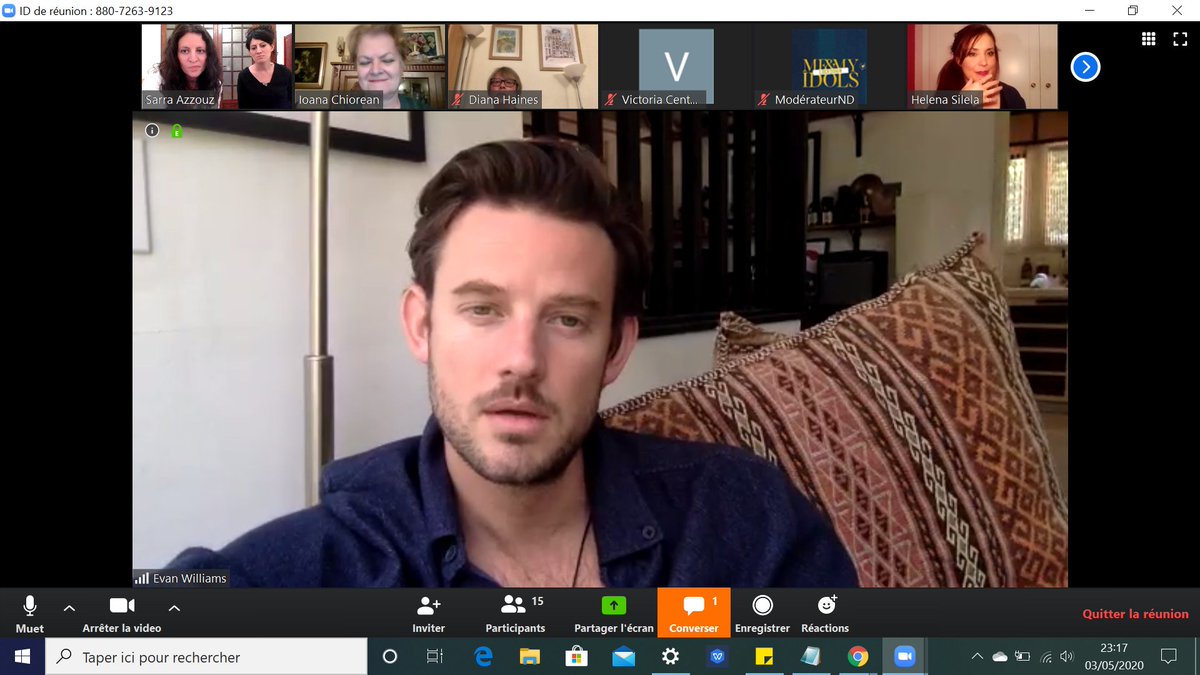Start screen sharing with Partager l'écran
This screenshot has width=1200, height=675.
pos(613,613)
